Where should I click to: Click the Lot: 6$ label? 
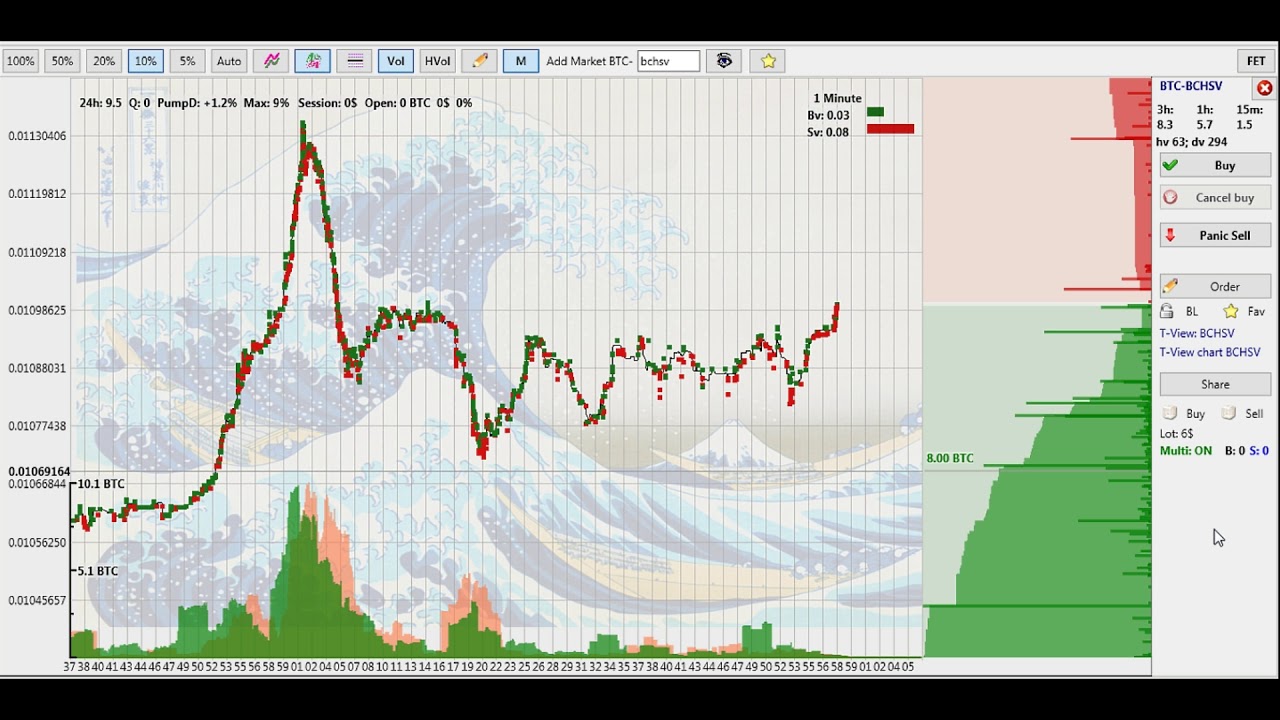(1176, 433)
